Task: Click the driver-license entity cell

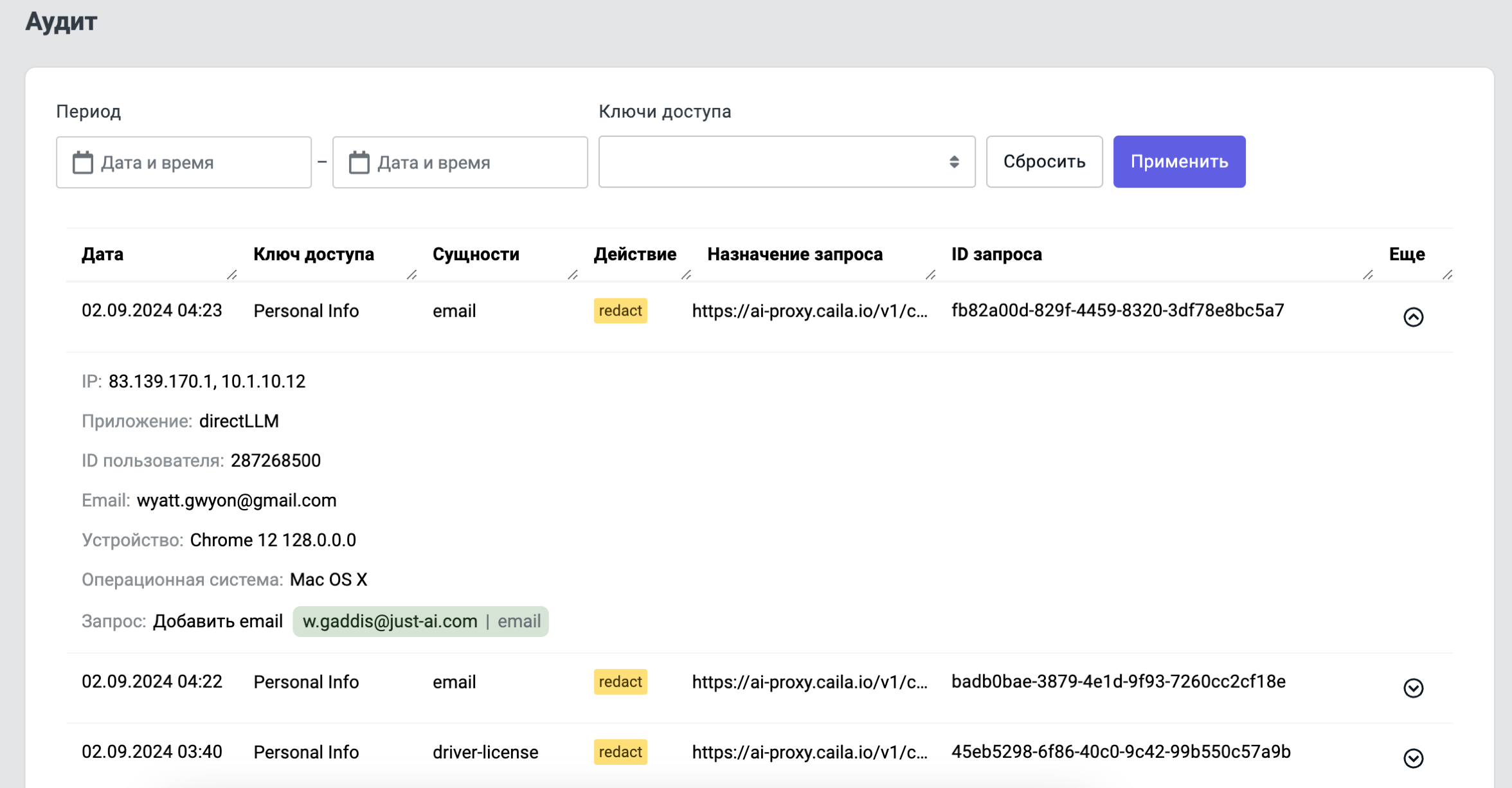Action: click(x=485, y=752)
